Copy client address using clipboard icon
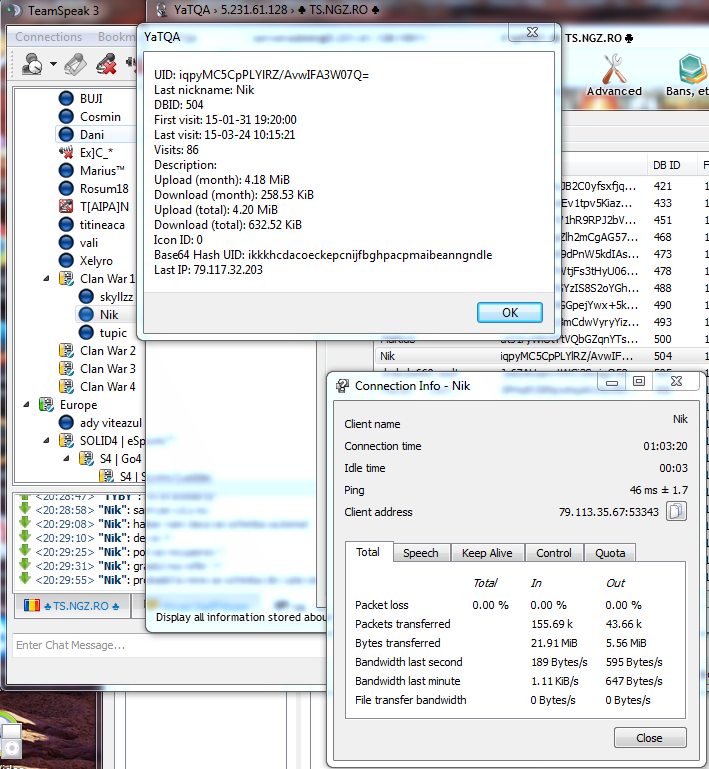Screen dimensions: 709x769 677,512
